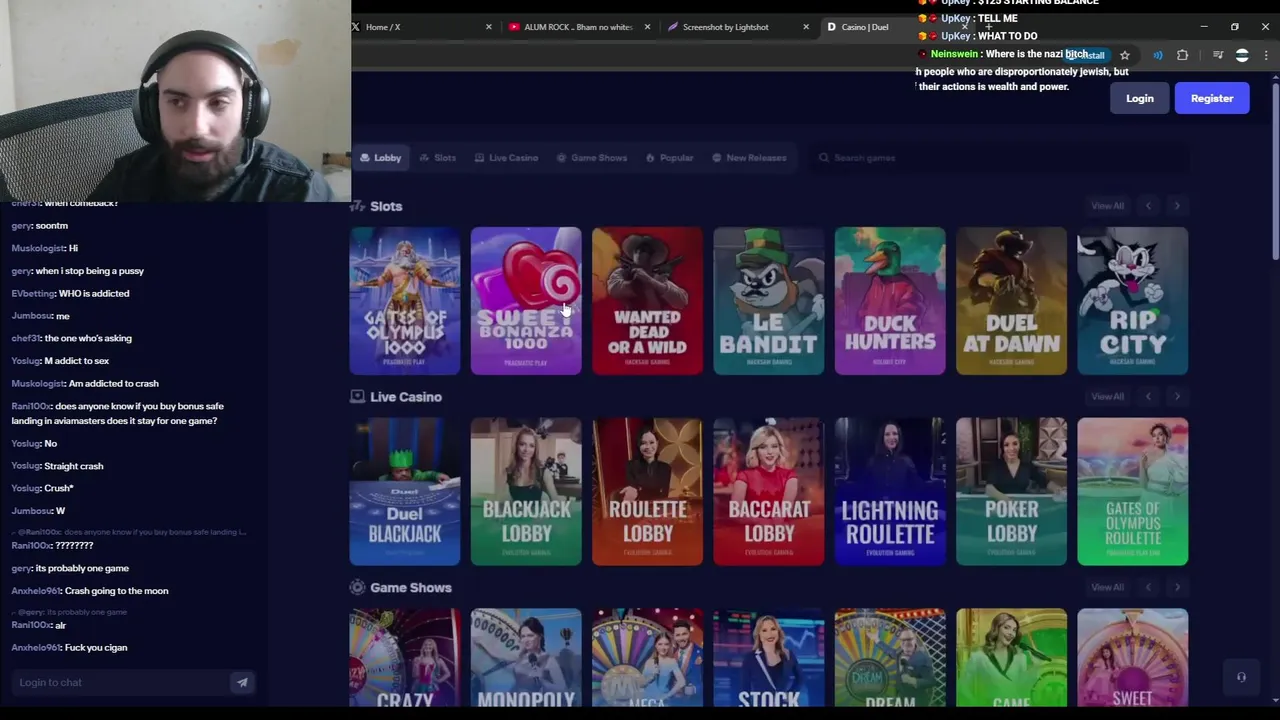
Task: Click the Install chip in address bar
Action: pyautogui.click(x=1087, y=55)
